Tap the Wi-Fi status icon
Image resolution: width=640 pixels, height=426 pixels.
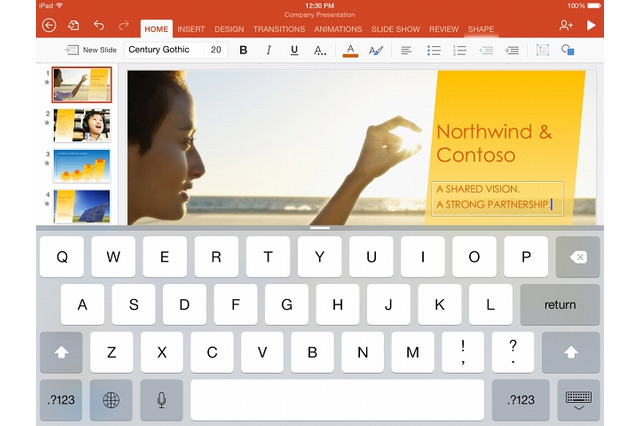pos(60,5)
